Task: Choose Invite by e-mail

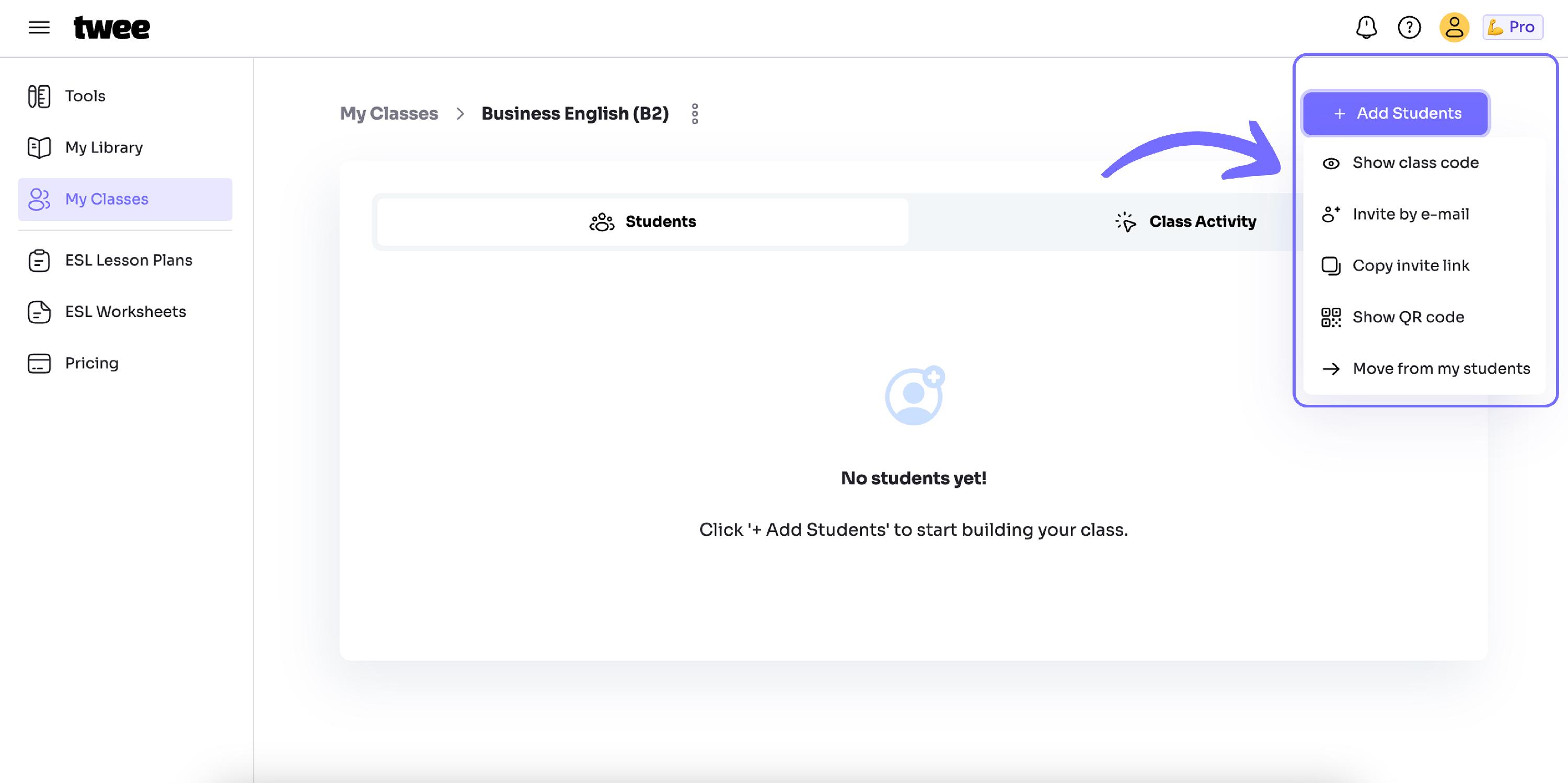Action: [x=1424, y=214]
